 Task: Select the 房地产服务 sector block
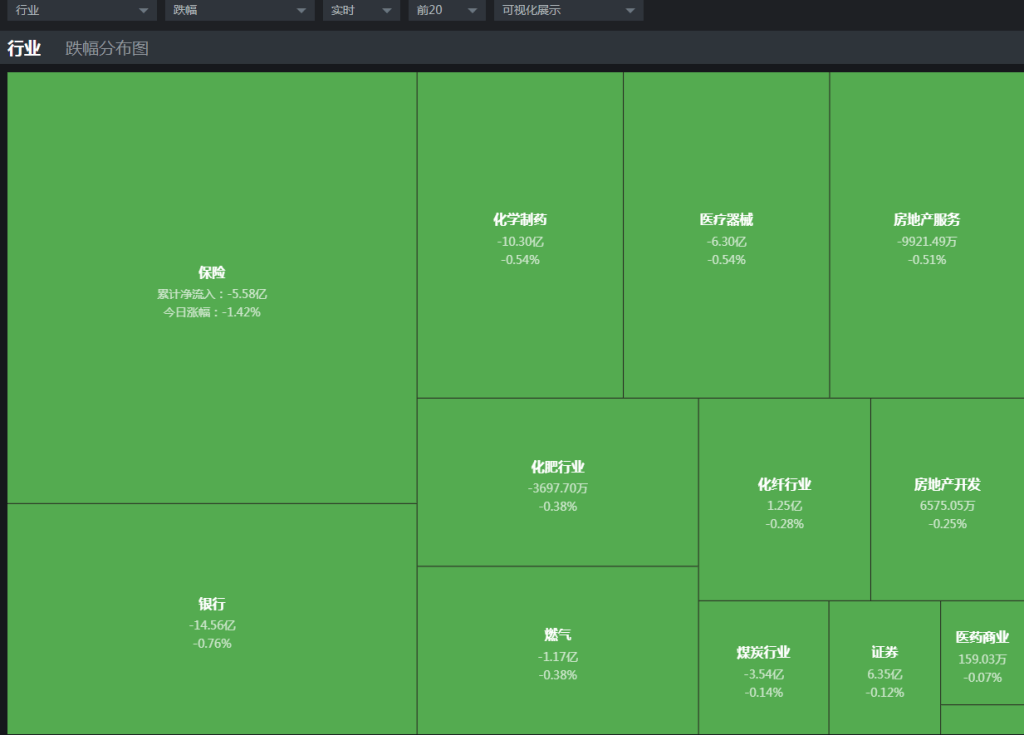(x=927, y=236)
